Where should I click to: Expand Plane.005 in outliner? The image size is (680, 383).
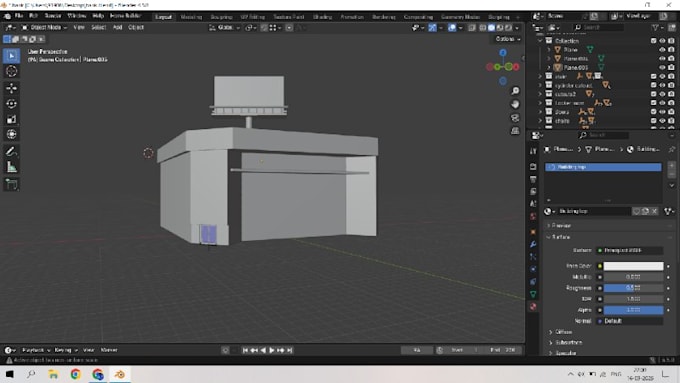549,67
